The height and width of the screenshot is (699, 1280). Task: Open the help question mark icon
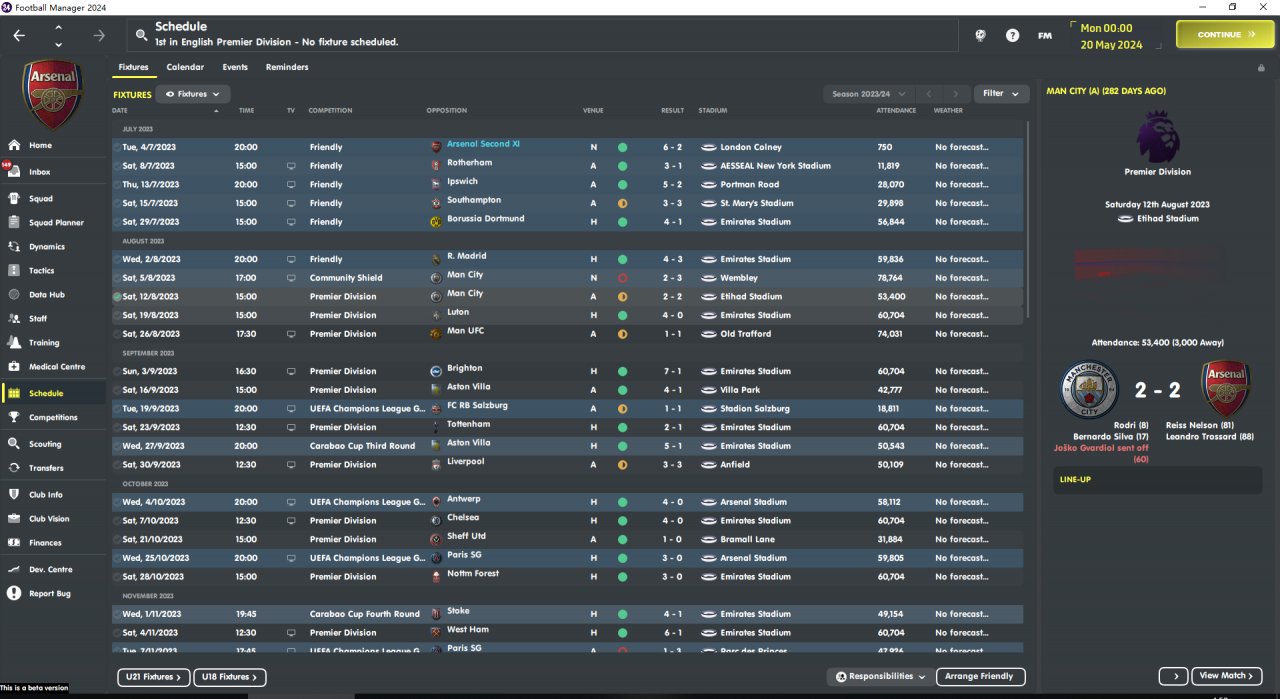pyautogui.click(x=1012, y=35)
